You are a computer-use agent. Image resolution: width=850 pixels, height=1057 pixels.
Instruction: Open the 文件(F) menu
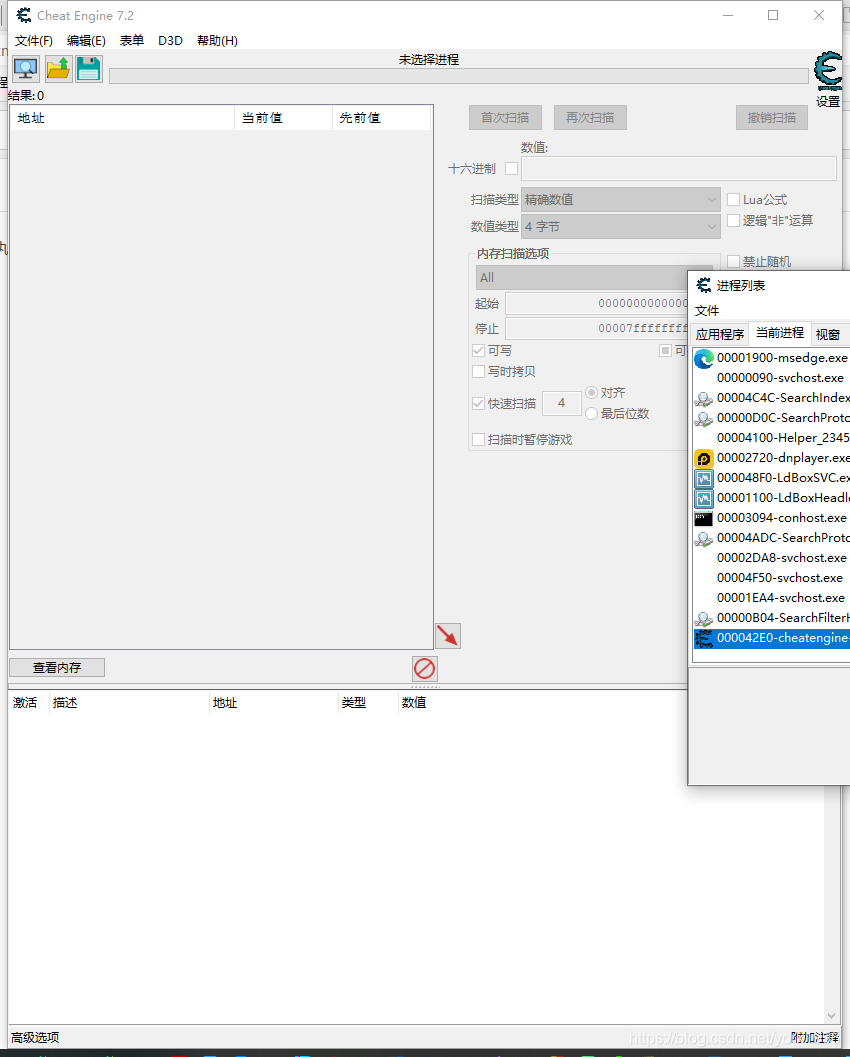coord(34,40)
